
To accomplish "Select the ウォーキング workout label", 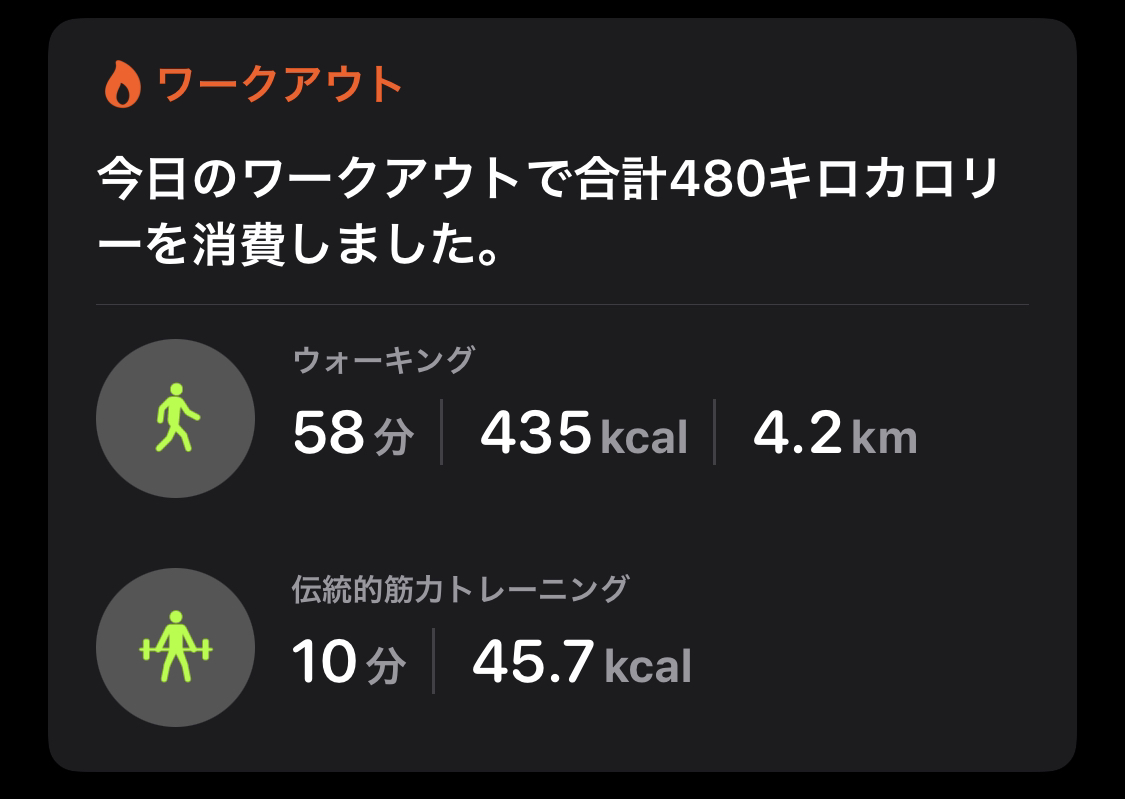I will click(384, 359).
